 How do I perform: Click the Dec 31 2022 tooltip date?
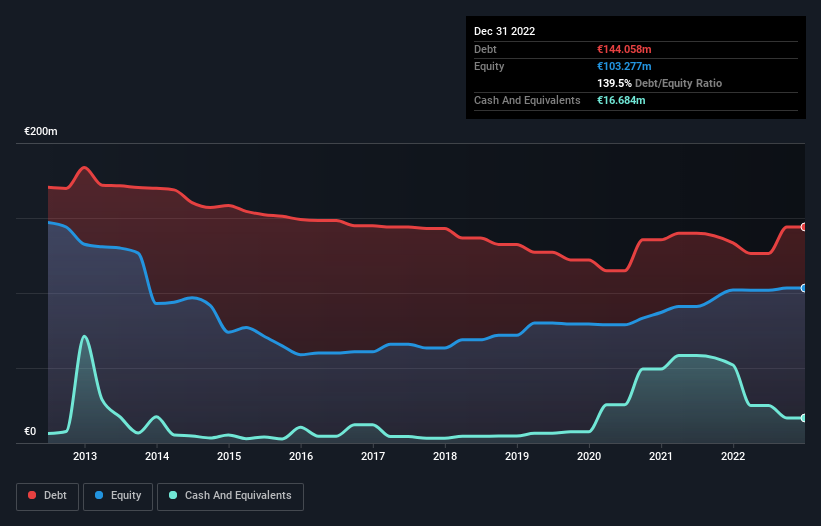coord(504,31)
